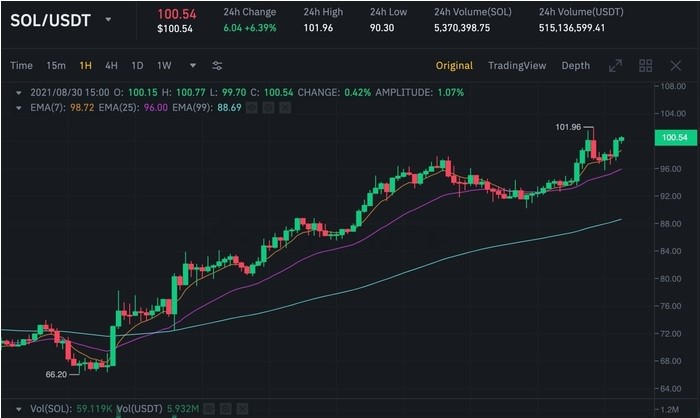Remove the volume indicator with its X
The height and width of the screenshot is (418, 700).
pos(242,409)
